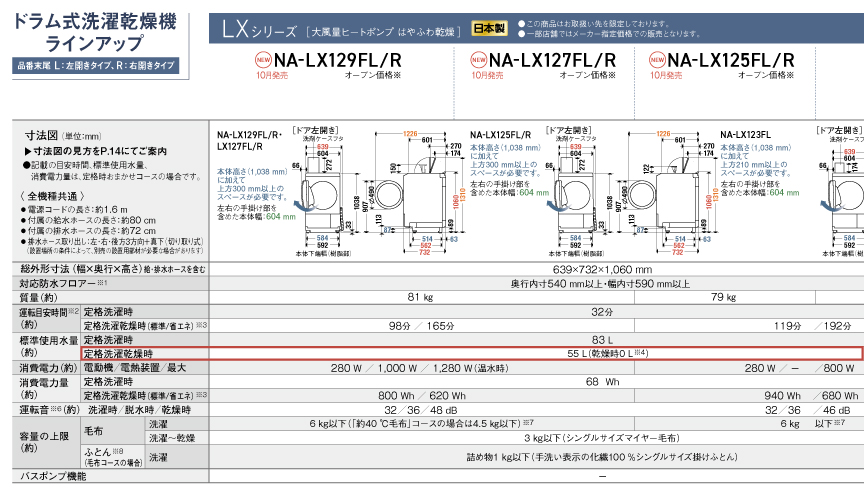
Task: Click the 質量(約) row header
Action: tap(111, 297)
